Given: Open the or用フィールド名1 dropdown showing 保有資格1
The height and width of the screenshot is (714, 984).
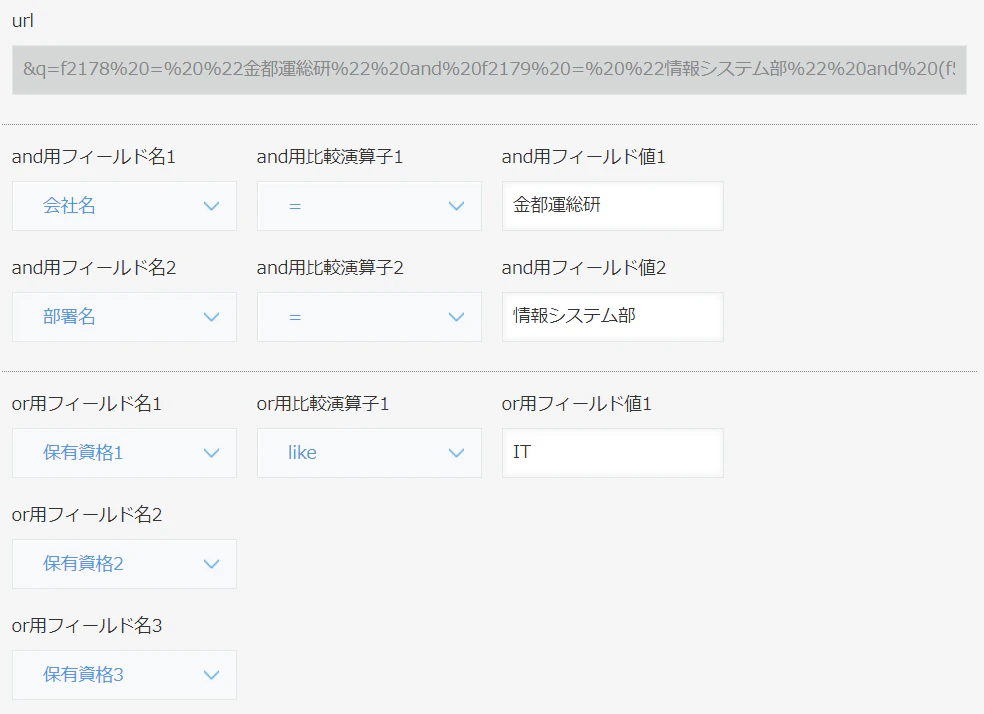Looking at the screenshot, I should click(x=124, y=453).
